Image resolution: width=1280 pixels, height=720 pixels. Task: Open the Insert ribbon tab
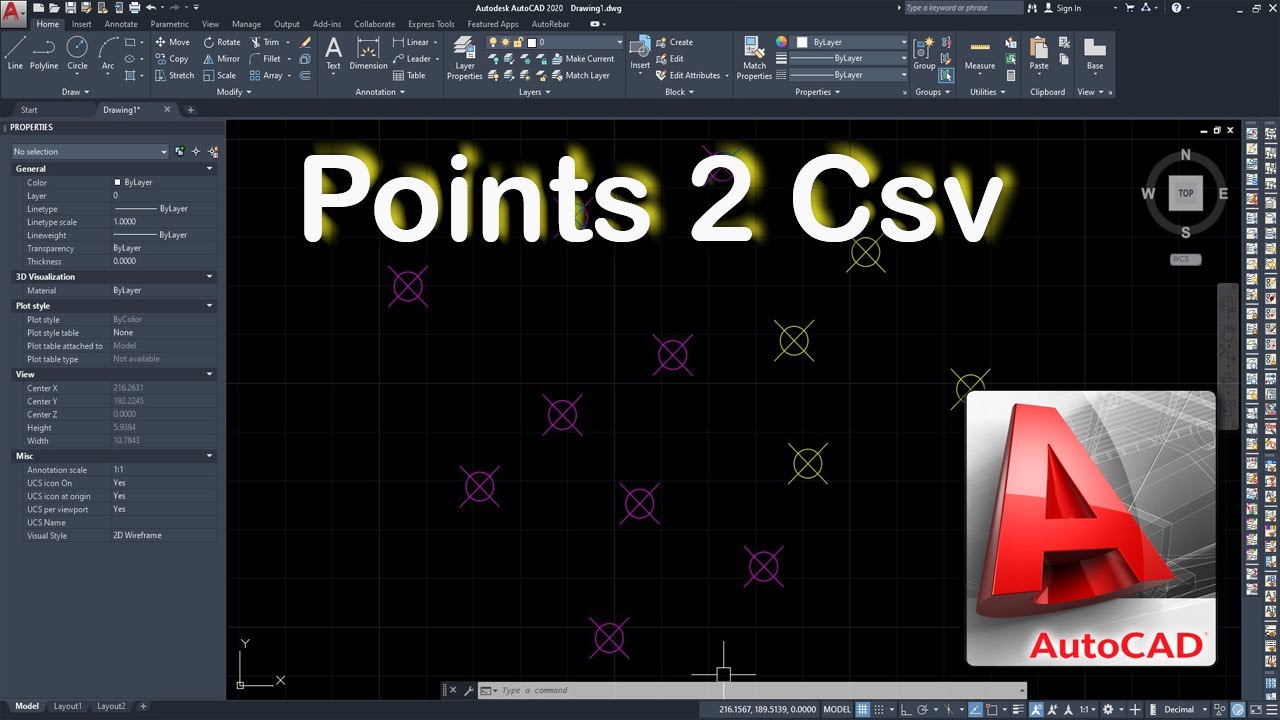(82, 24)
